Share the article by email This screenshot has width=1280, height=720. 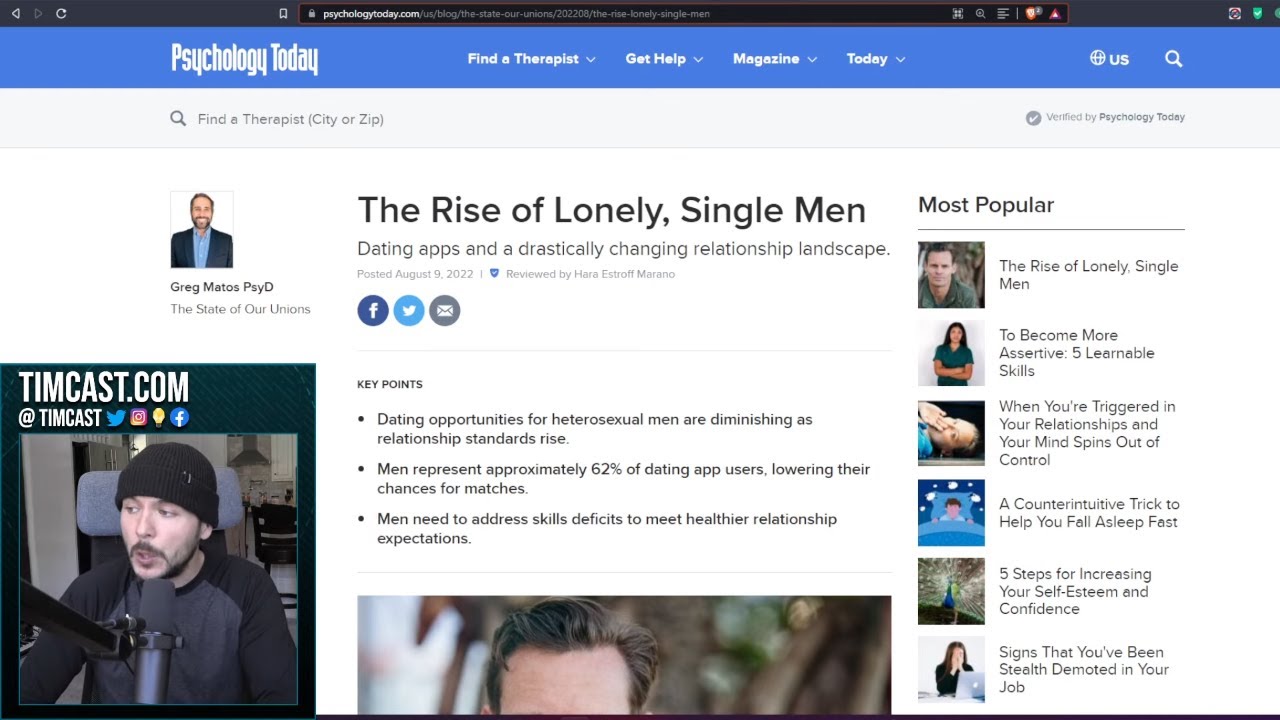(445, 311)
